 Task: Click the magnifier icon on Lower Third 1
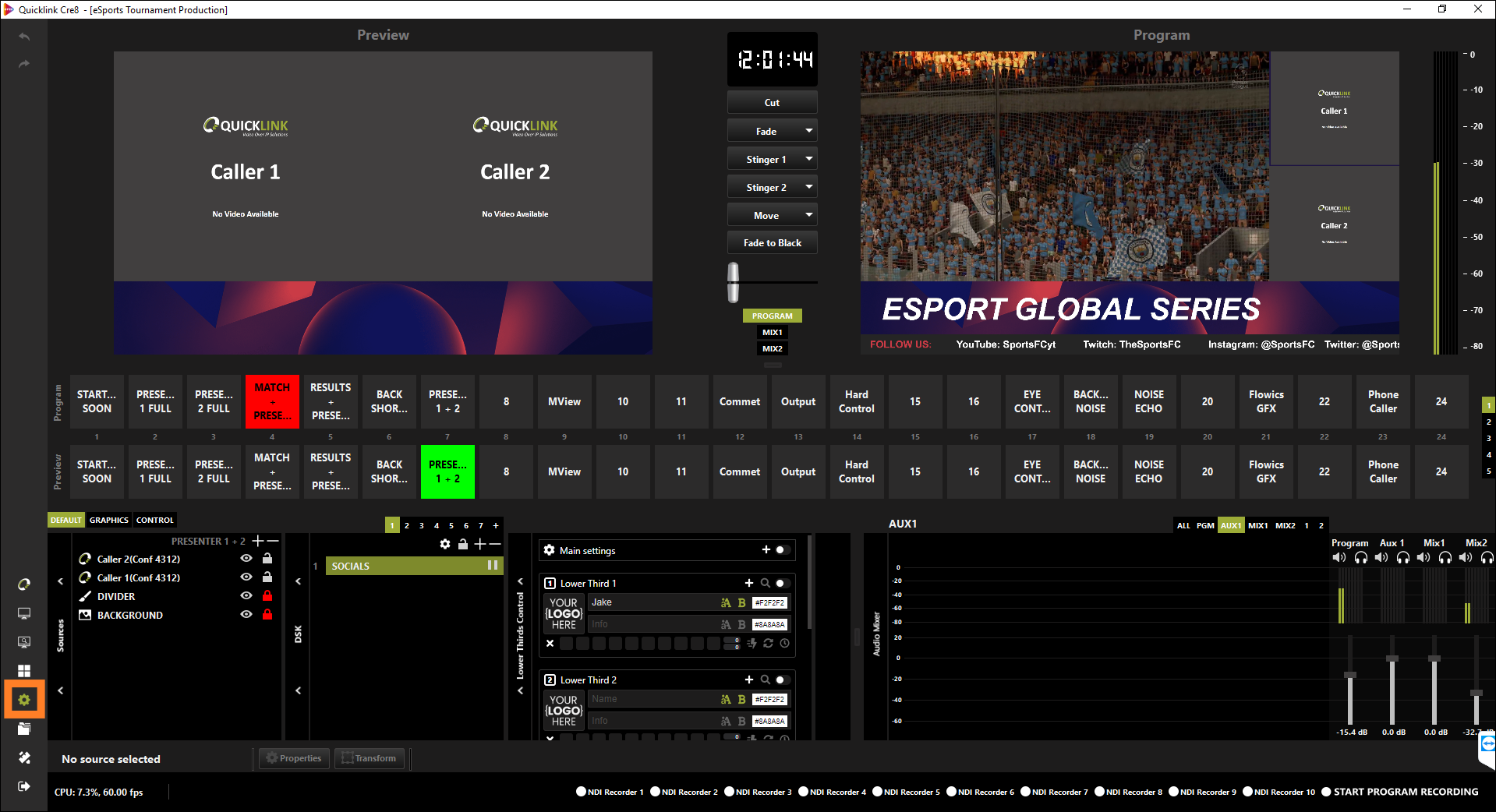(765, 583)
